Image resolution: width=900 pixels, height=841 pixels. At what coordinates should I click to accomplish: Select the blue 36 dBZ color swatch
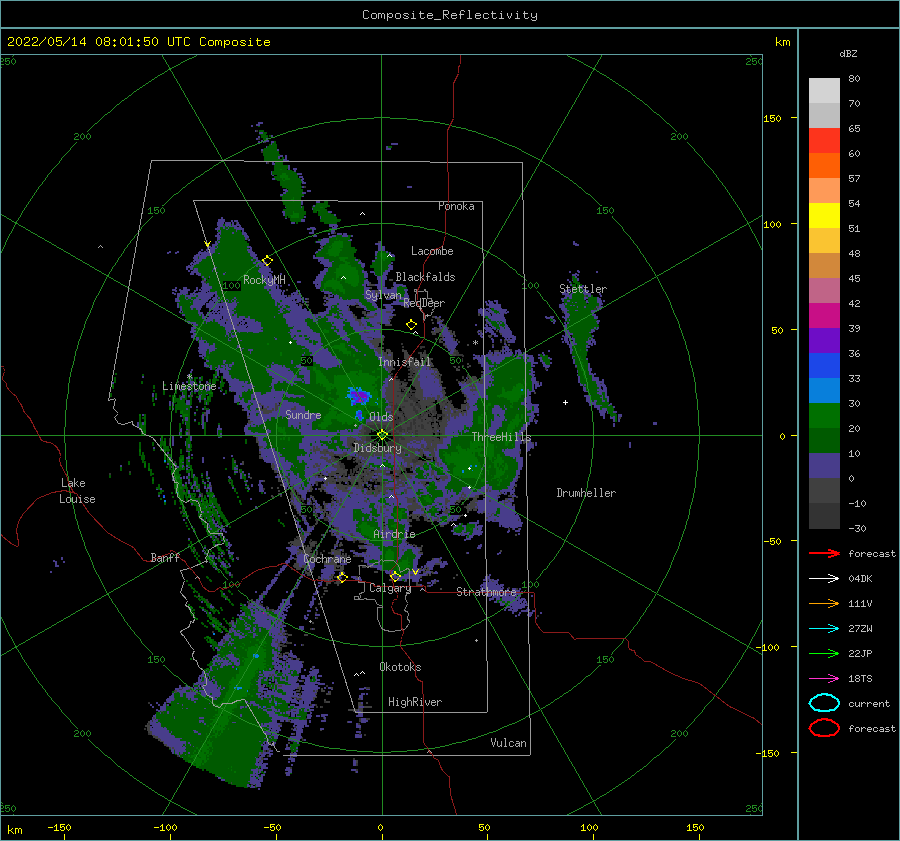[x=824, y=366]
